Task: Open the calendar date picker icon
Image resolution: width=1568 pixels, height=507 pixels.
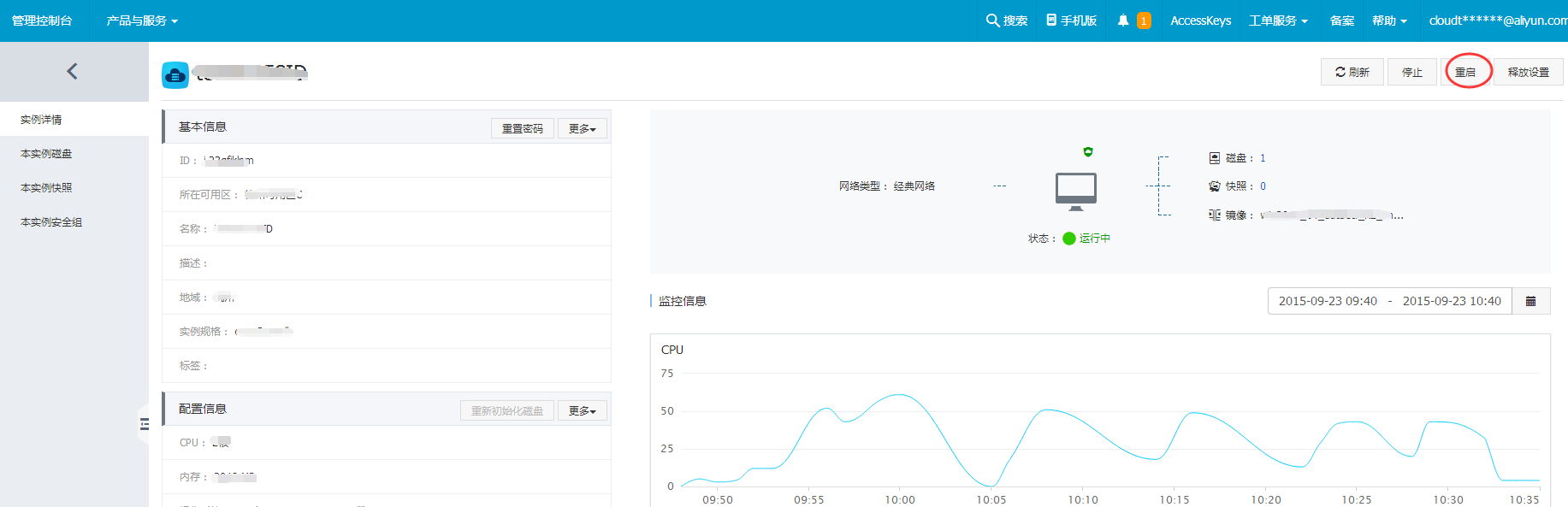Action: [x=1530, y=301]
